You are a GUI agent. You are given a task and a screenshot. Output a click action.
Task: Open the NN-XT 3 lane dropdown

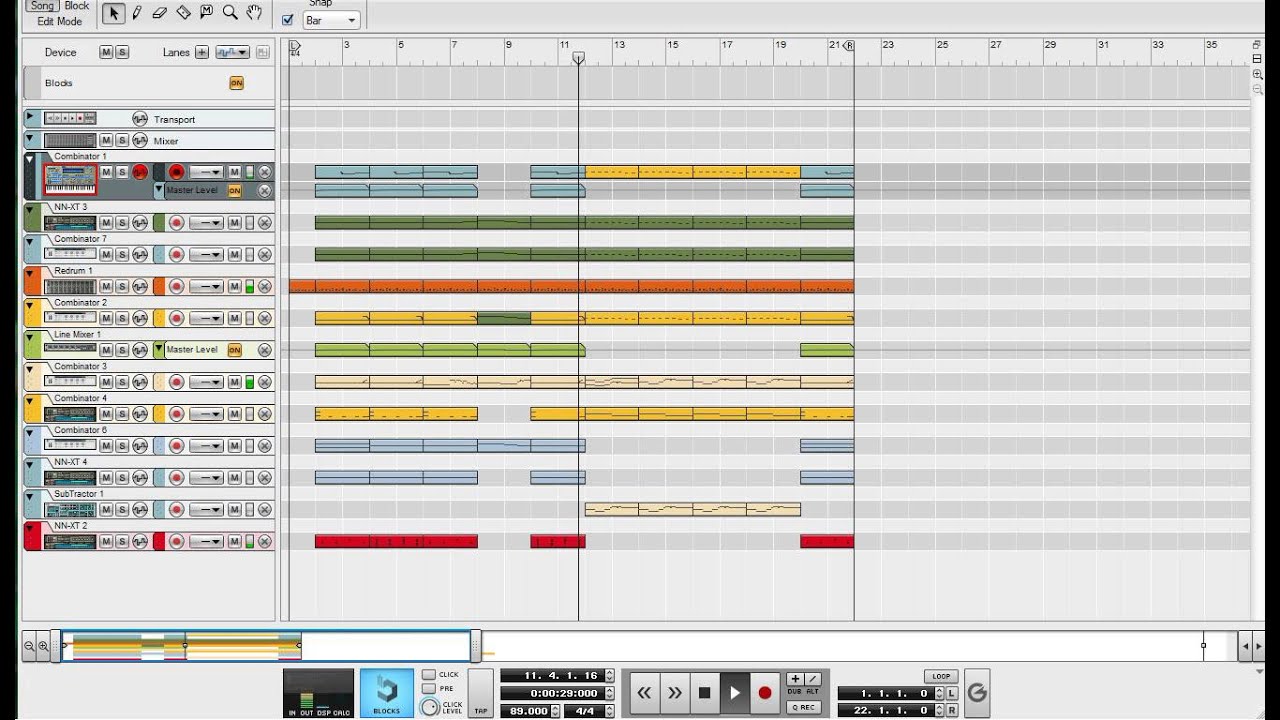(x=205, y=223)
